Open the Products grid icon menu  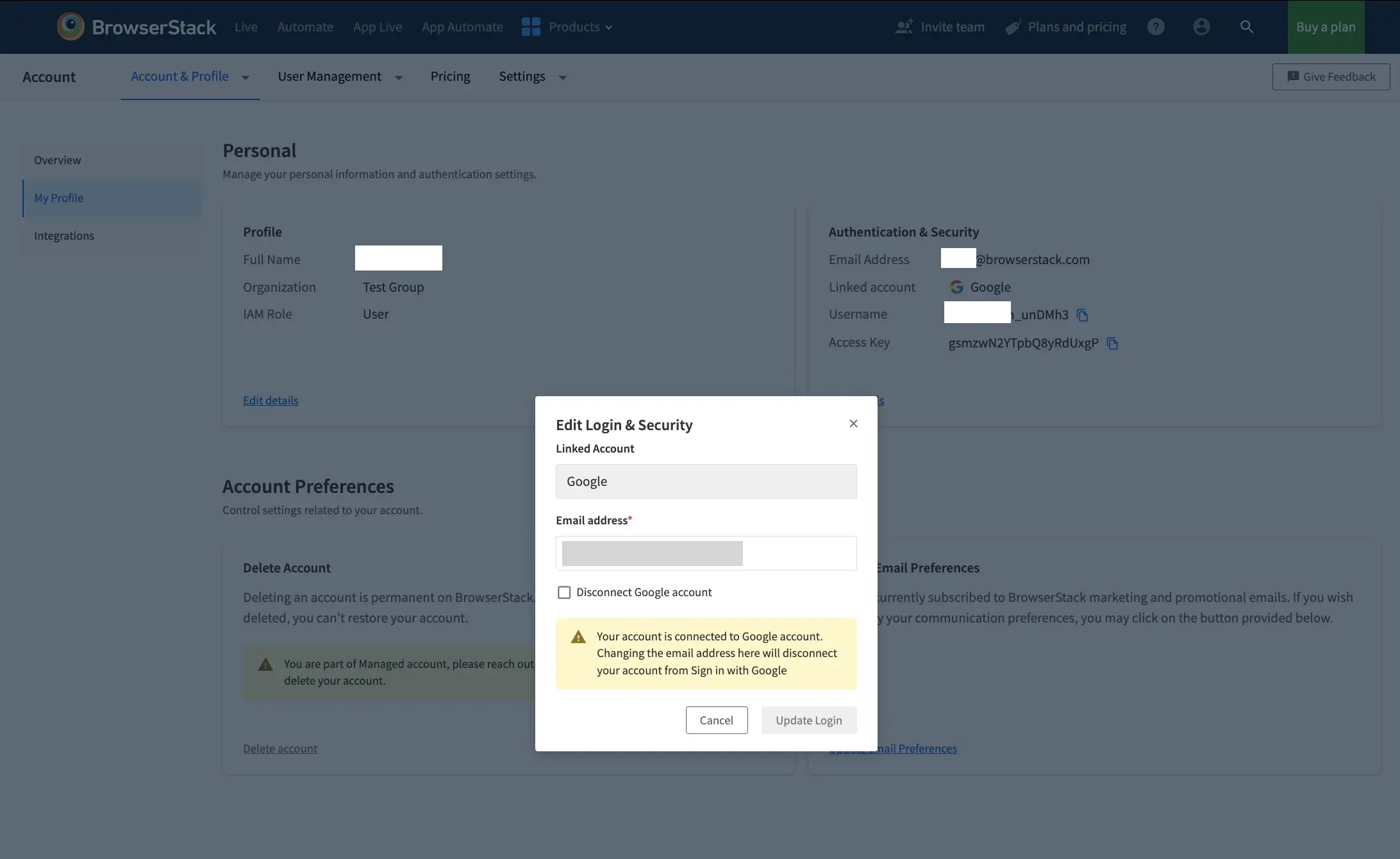pyautogui.click(x=531, y=27)
